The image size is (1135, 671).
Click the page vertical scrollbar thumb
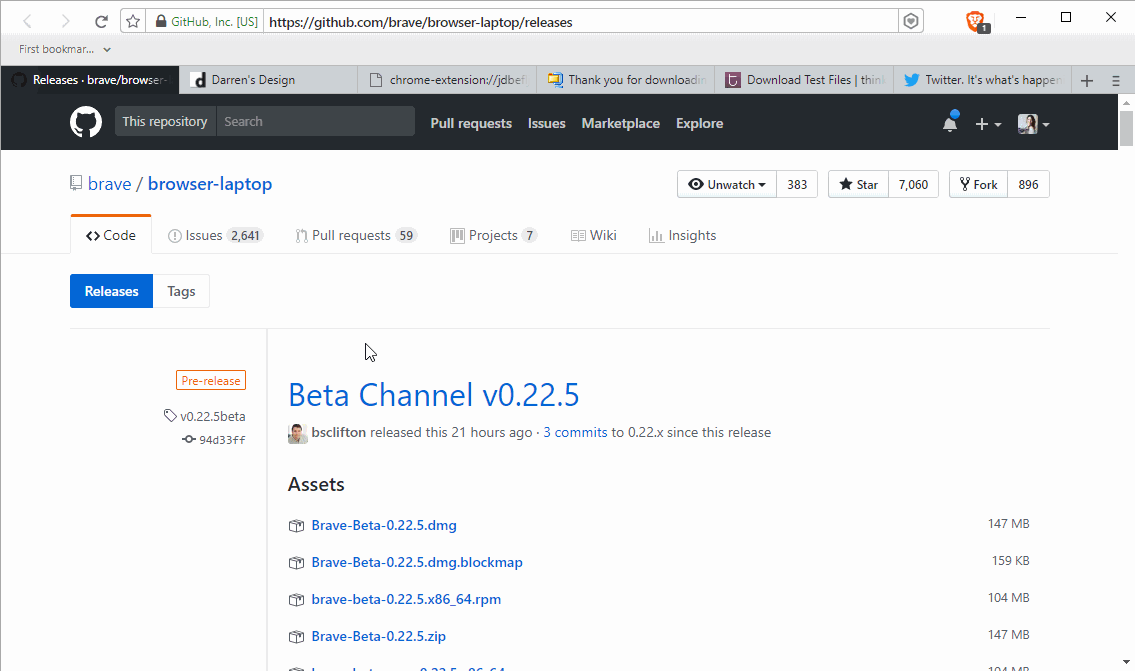pos(1126,127)
